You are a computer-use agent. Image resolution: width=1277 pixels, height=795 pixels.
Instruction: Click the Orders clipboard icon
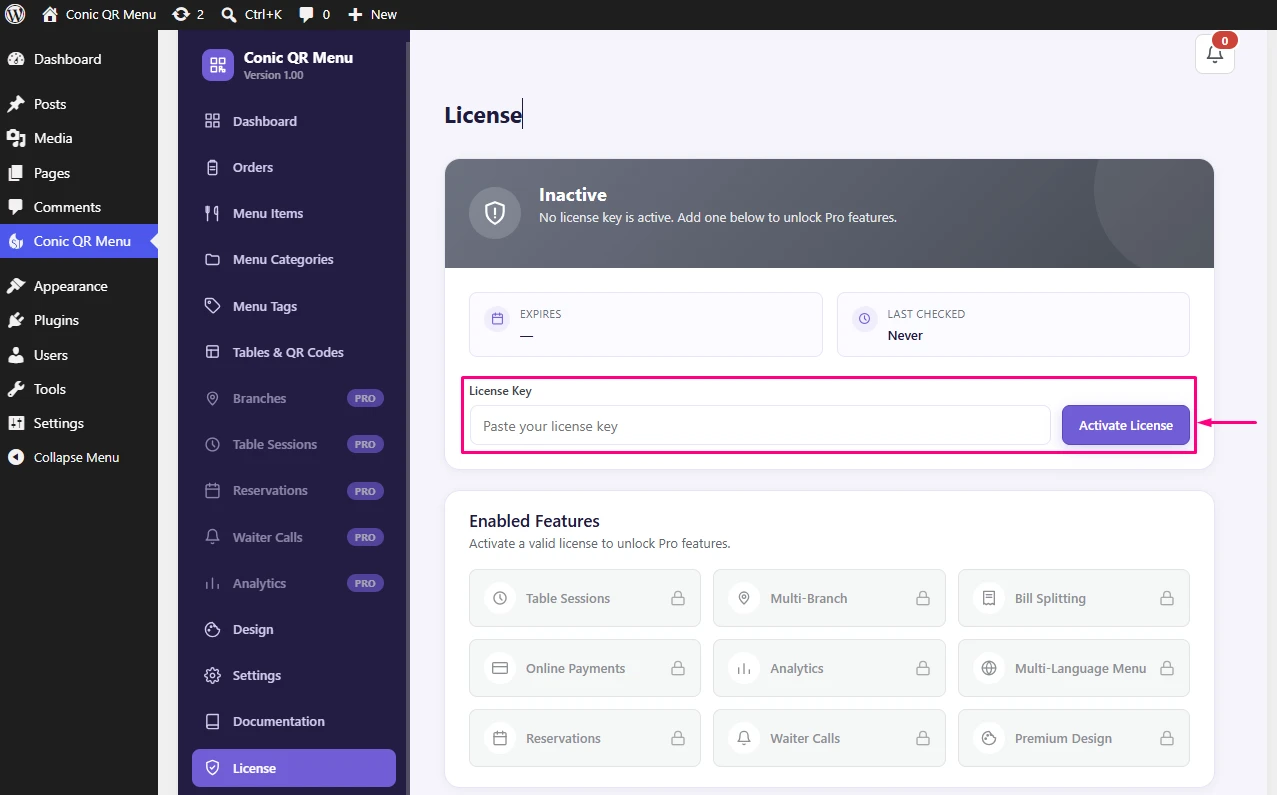(212, 167)
